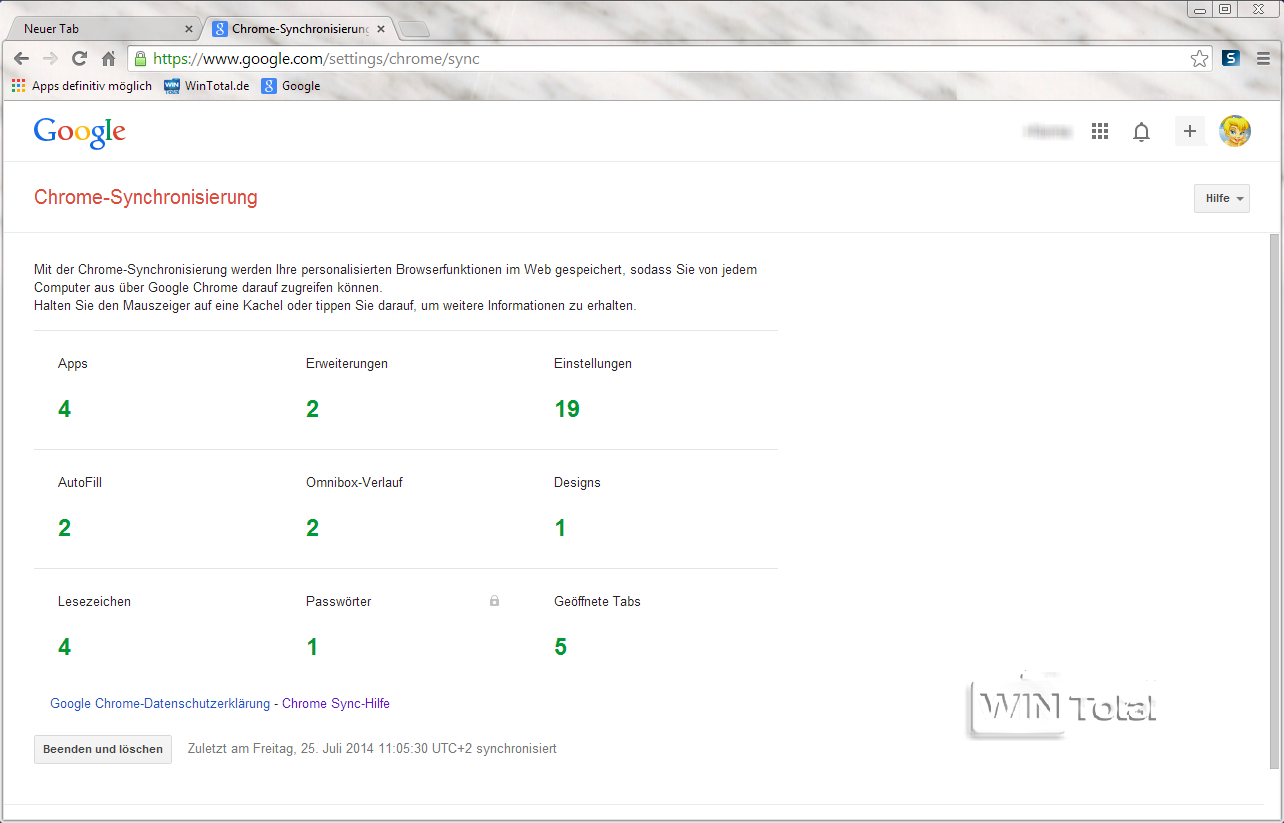Open a new tab with the tab strip button
Image resolution: width=1284 pixels, height=823 pixels.
coord(413,29)
